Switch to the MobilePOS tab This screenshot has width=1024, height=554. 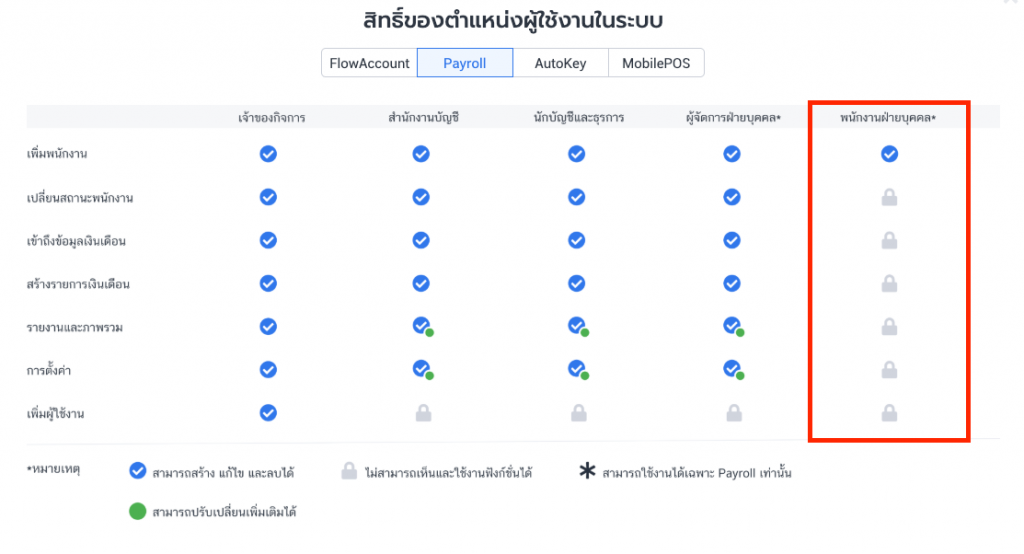point(655,63)
